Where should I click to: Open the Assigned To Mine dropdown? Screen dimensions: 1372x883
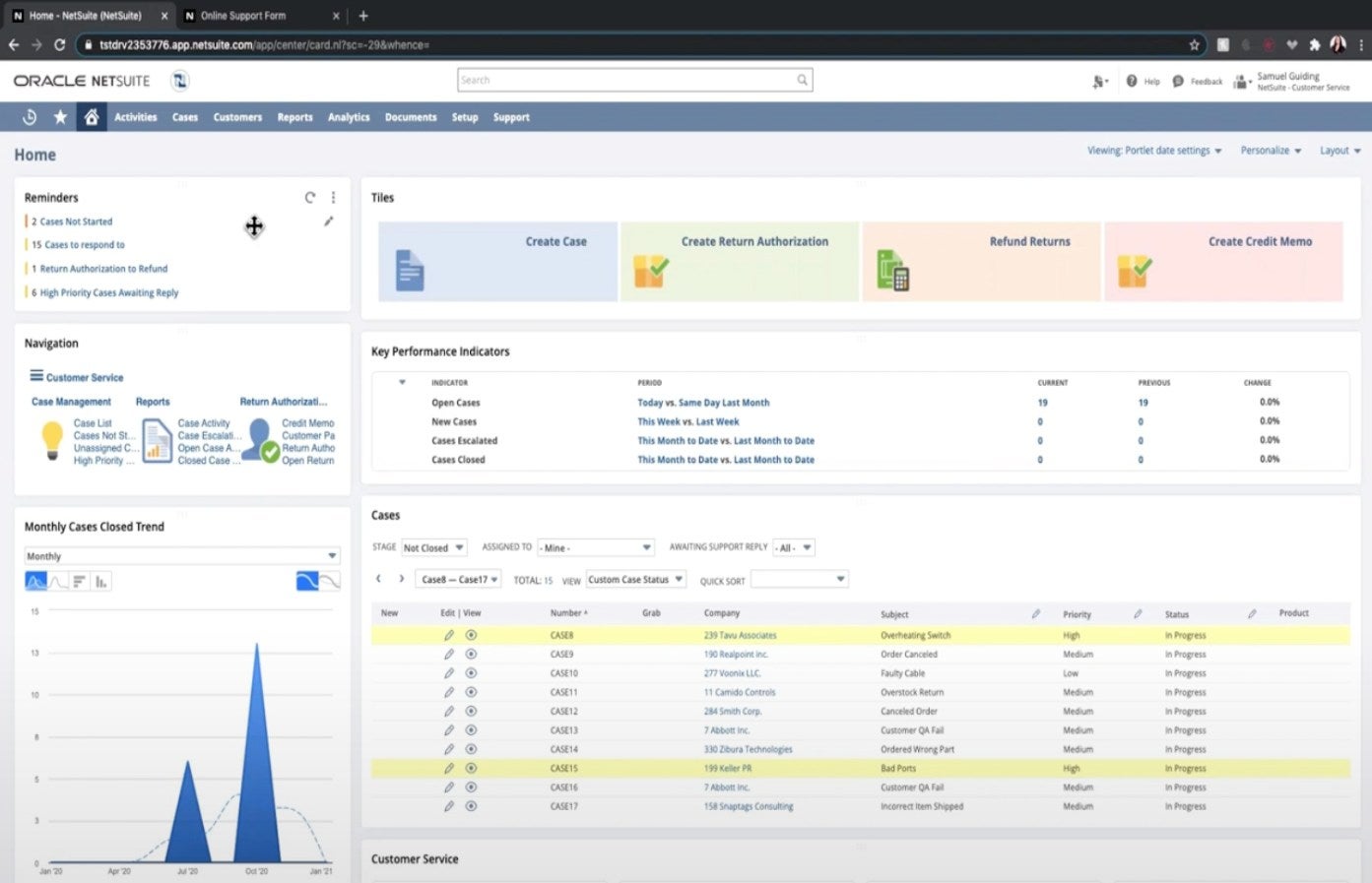click(x=597, y=548)
